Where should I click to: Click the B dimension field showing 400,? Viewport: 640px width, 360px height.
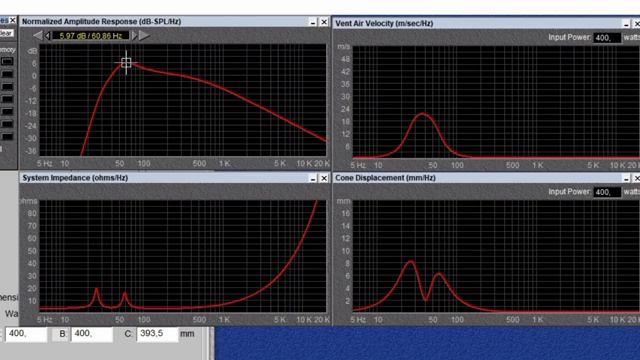92,334
